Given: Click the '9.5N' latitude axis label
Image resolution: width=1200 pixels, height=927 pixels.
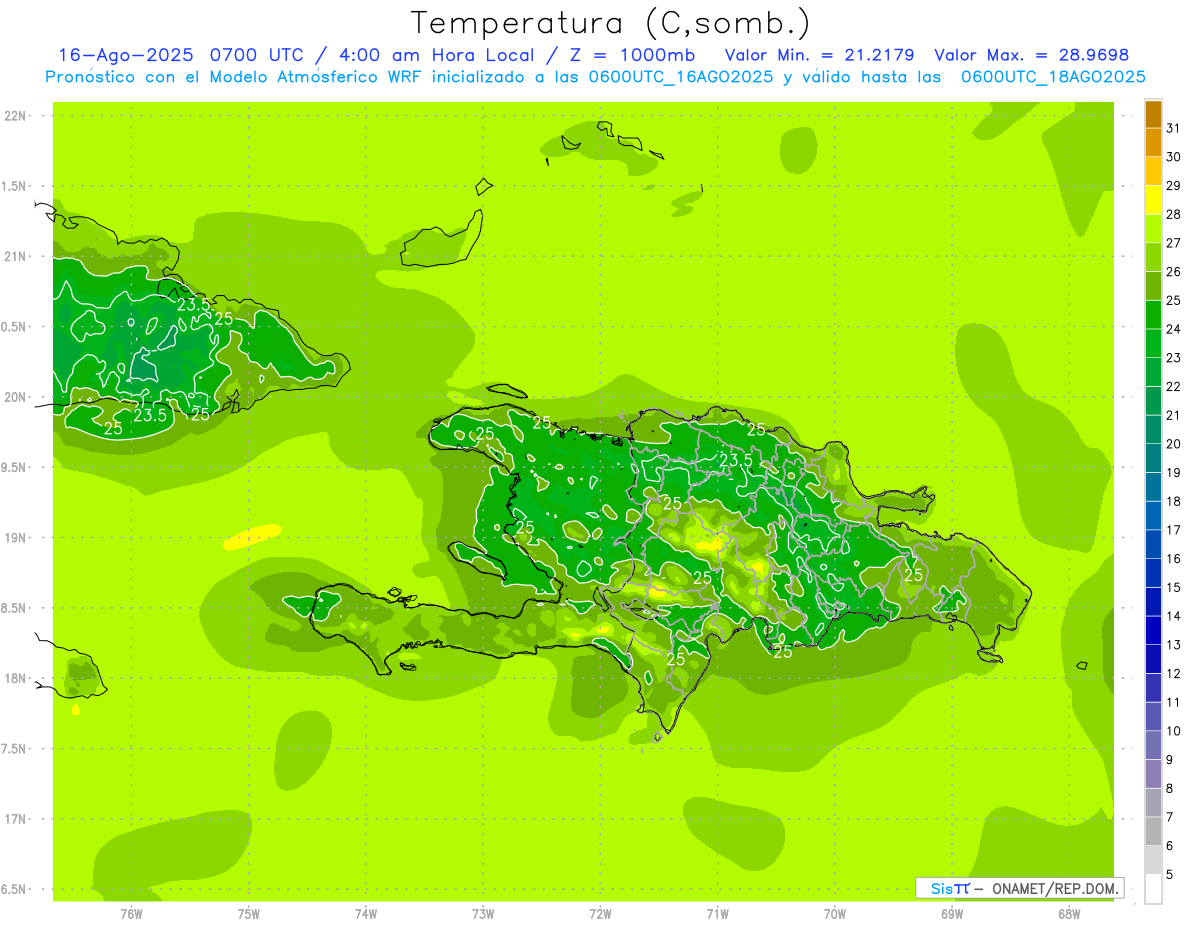Looking at the screenshot, I should tap(15, 468).
